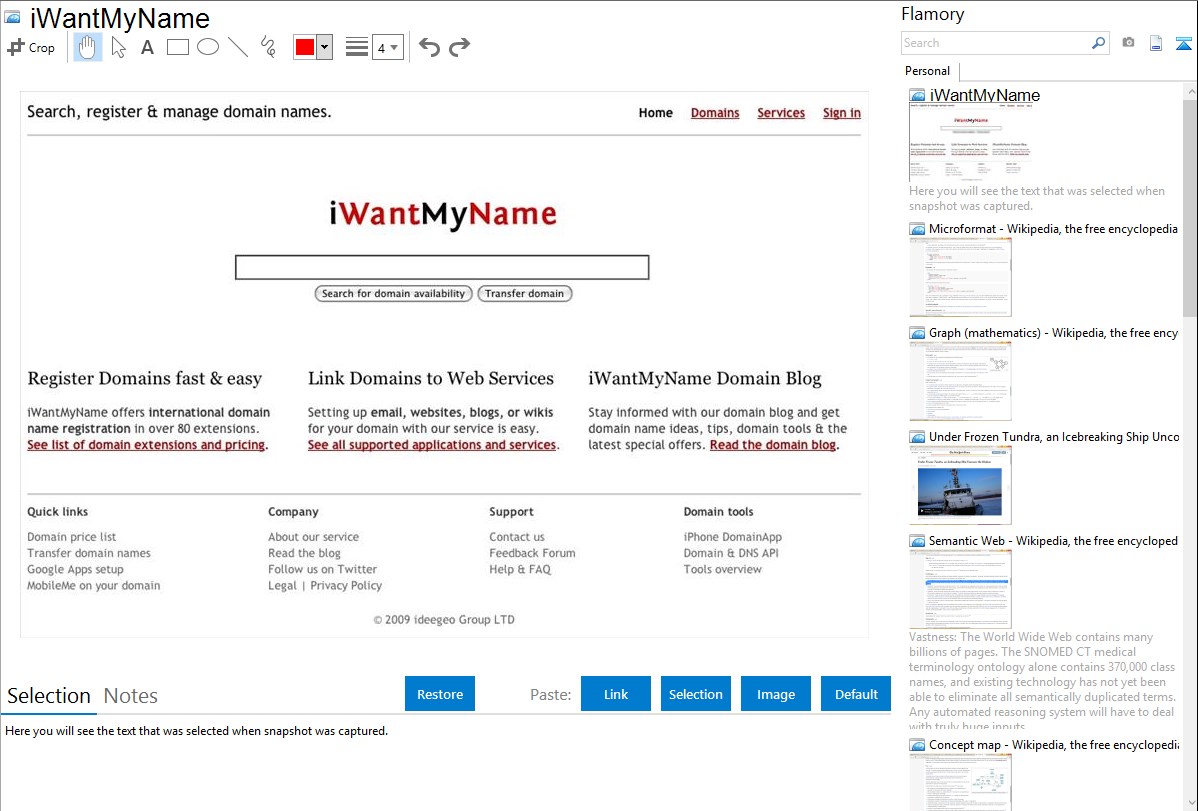Pick the rectangle drawing tool
Screen dimensions: 1198x811
[x=177, y=47]
